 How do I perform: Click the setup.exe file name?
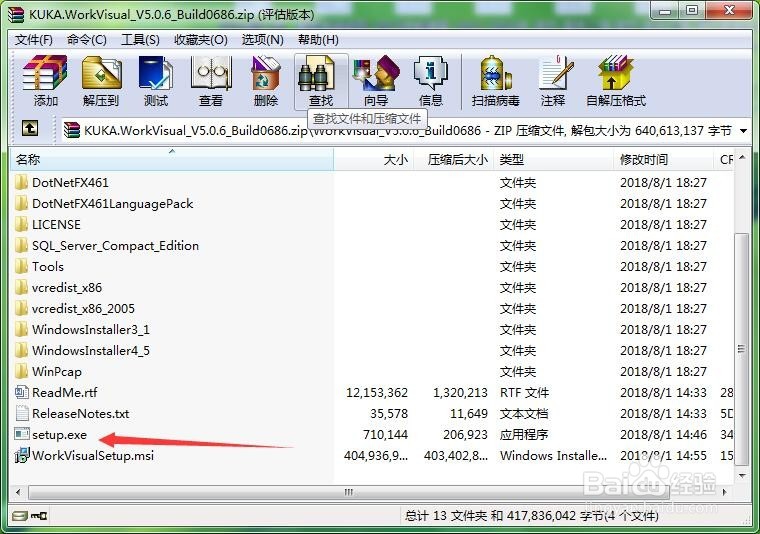[59, 434]
